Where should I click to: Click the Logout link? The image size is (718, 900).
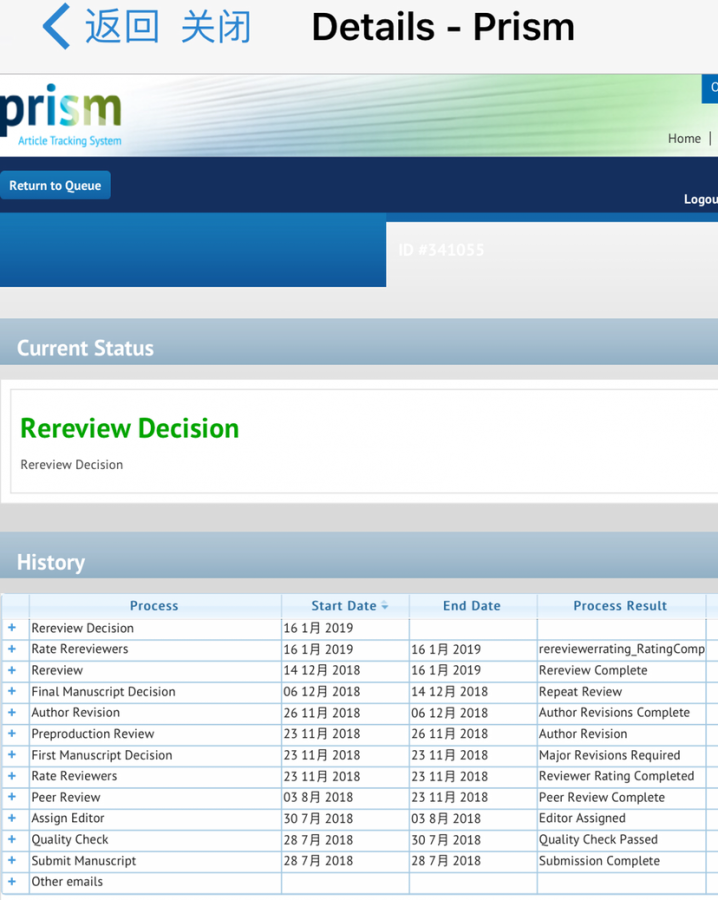(x=700, y=199)
